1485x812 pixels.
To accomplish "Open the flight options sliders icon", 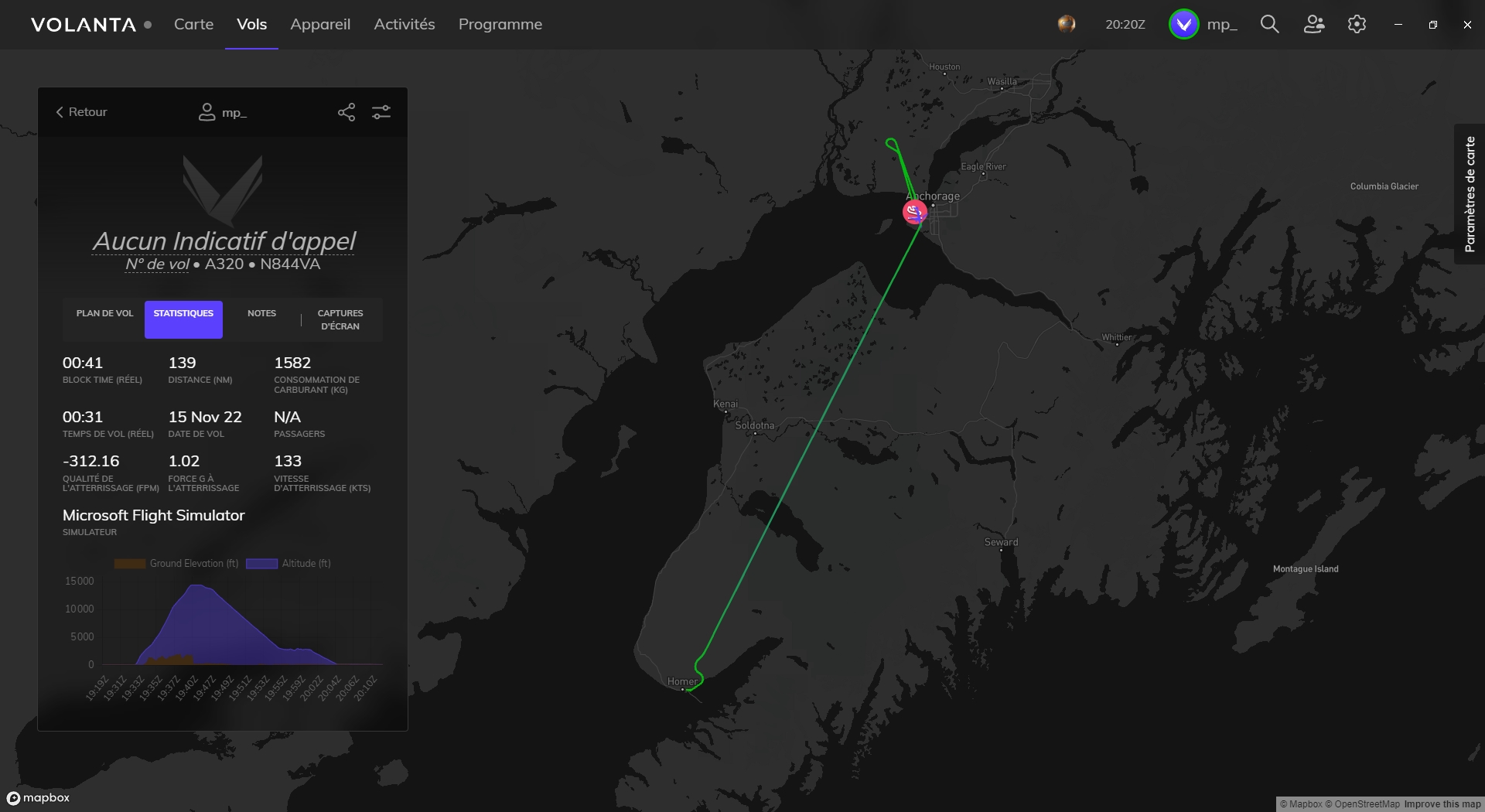I will coord(381,112).
